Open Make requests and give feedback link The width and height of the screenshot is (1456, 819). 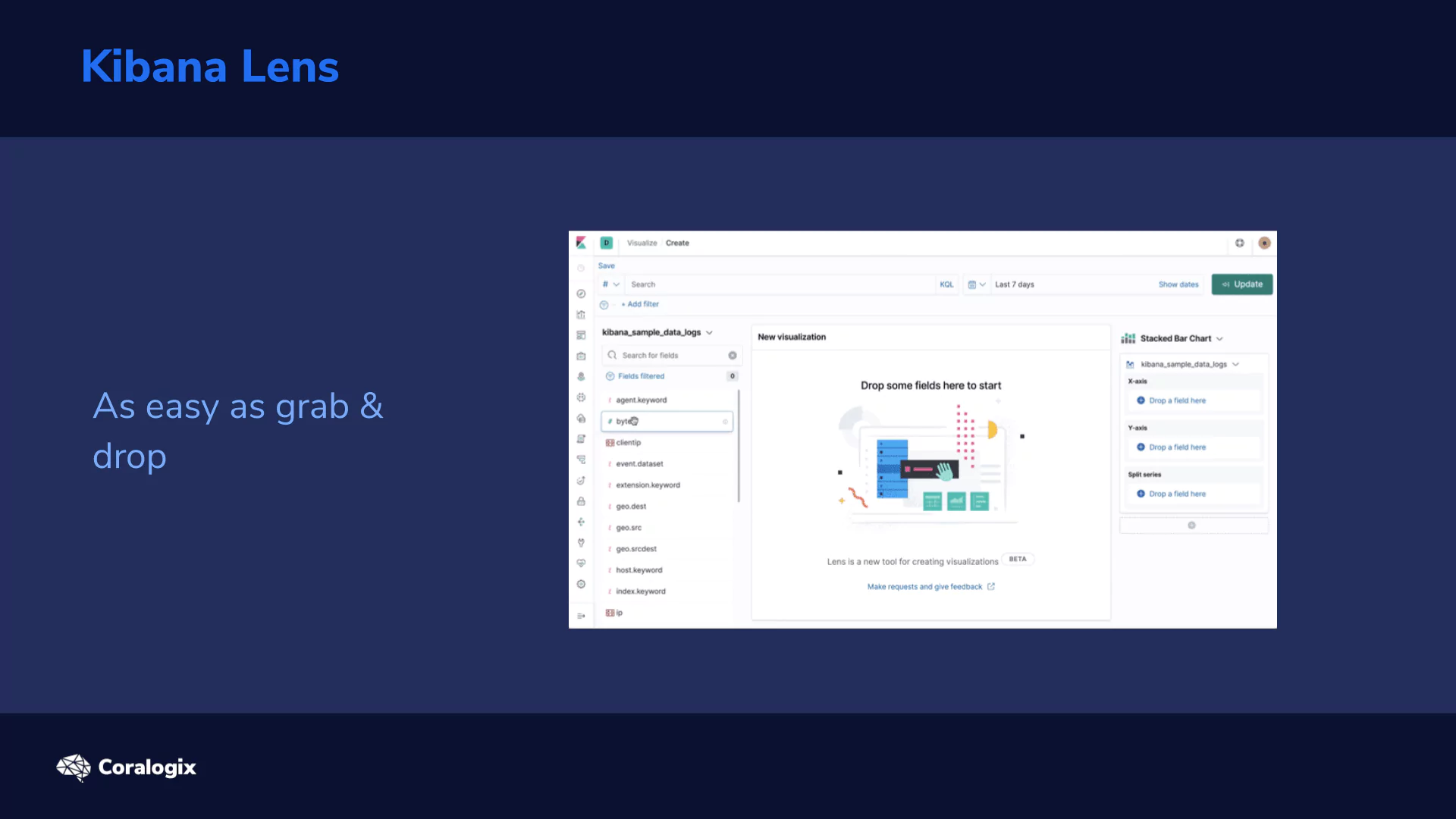tap(930, 587)
